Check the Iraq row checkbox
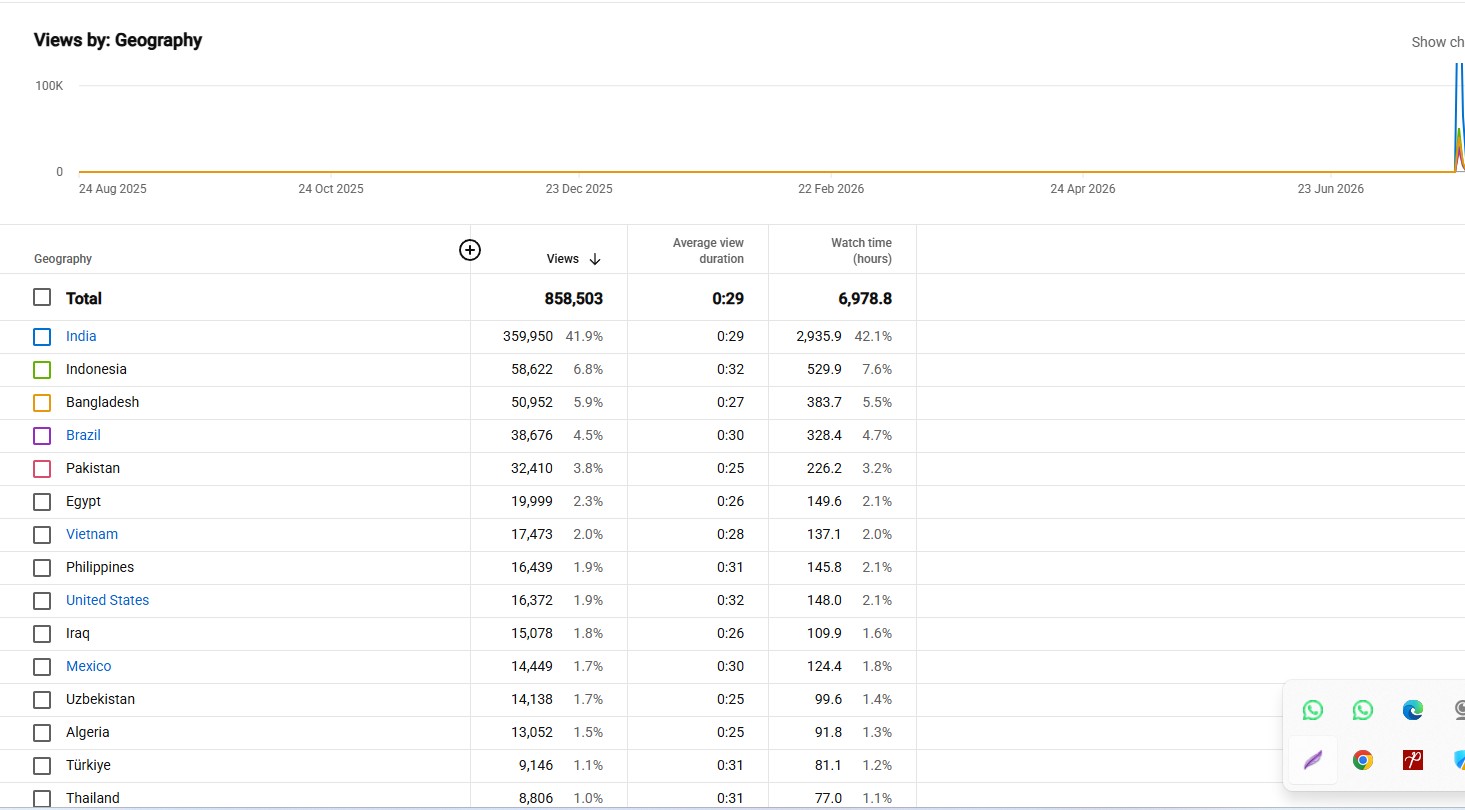 (42, 634)
